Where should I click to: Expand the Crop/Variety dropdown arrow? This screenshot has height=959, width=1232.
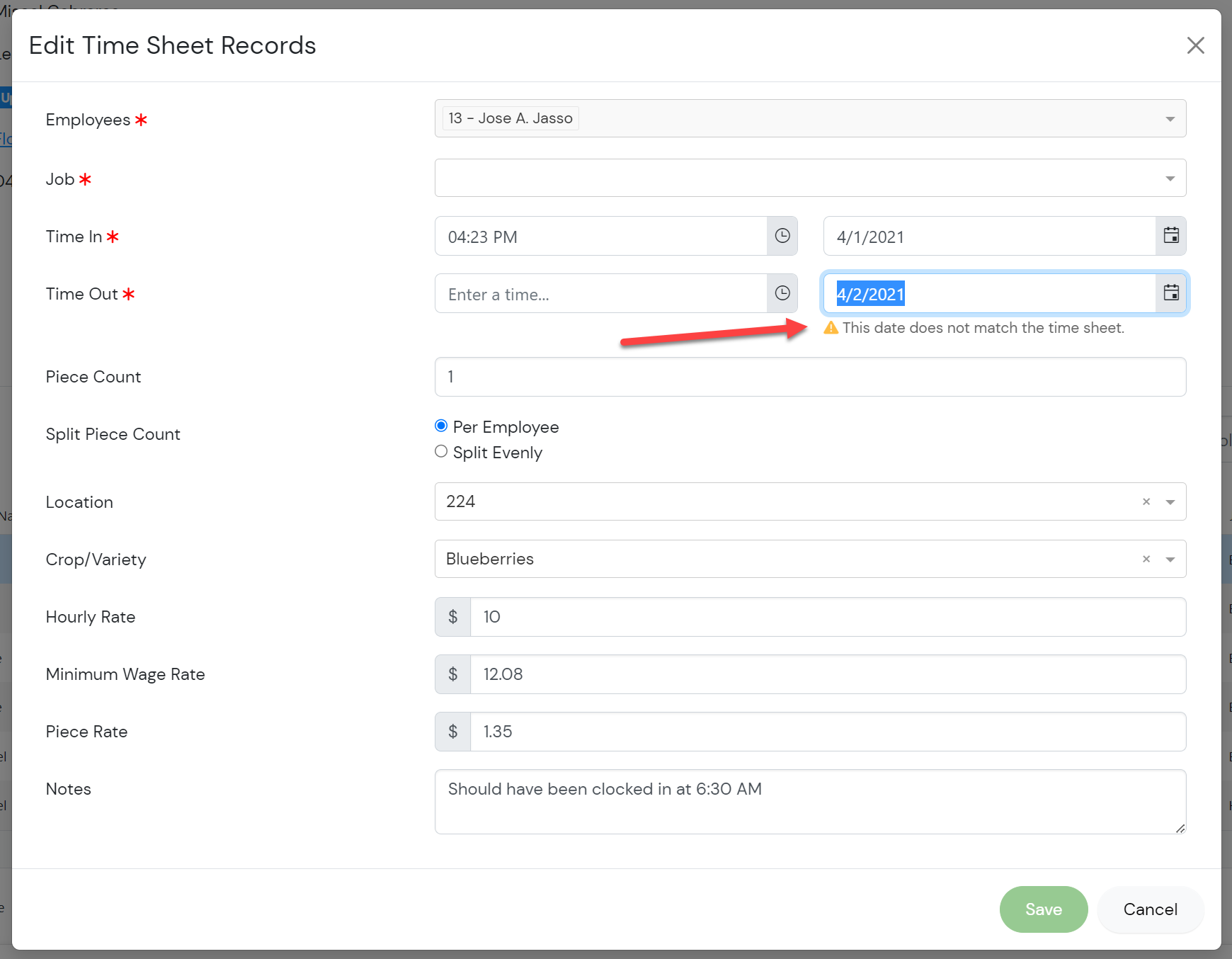point(1170,560)
